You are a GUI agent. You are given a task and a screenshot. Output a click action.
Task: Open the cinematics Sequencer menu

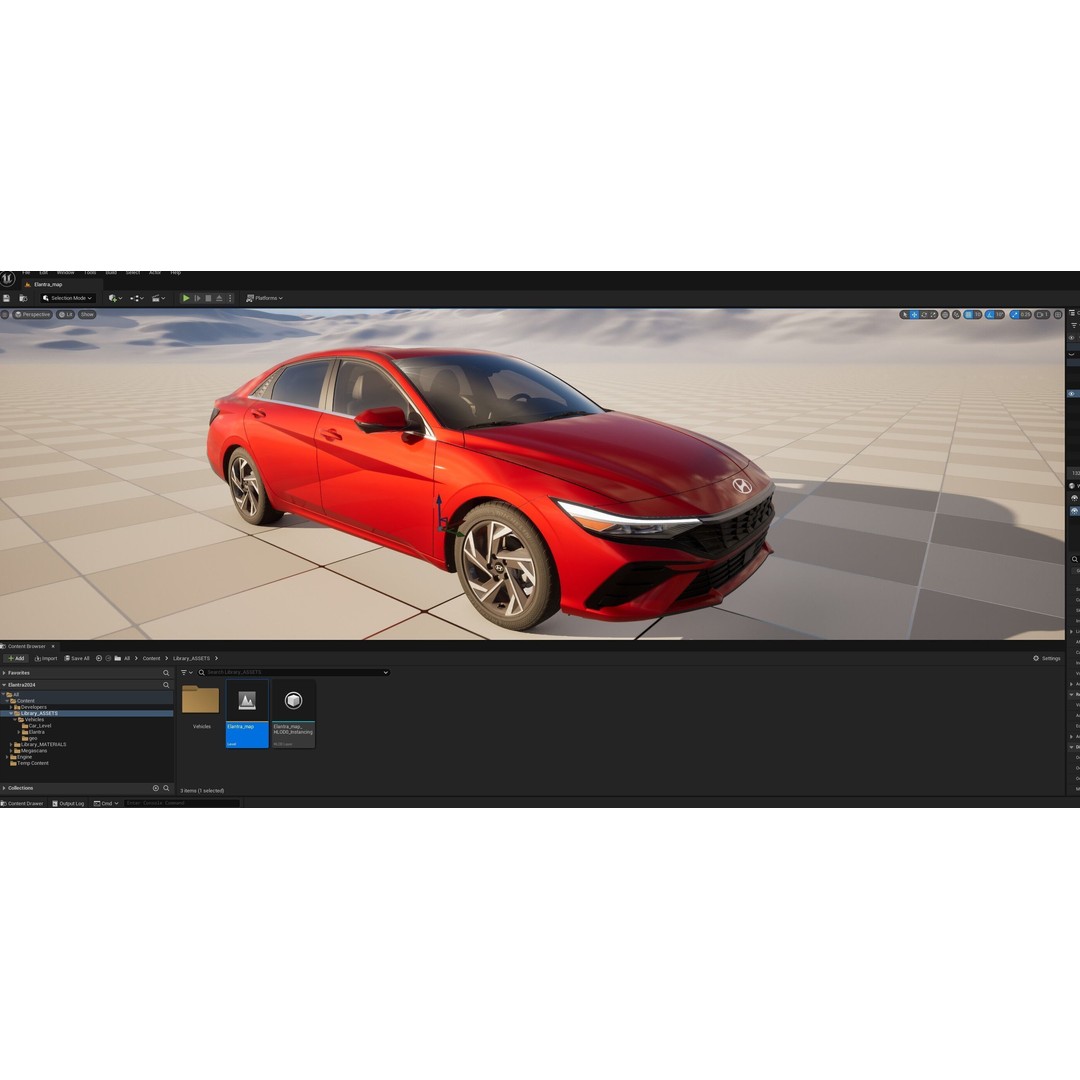click(x=157, y=298)
